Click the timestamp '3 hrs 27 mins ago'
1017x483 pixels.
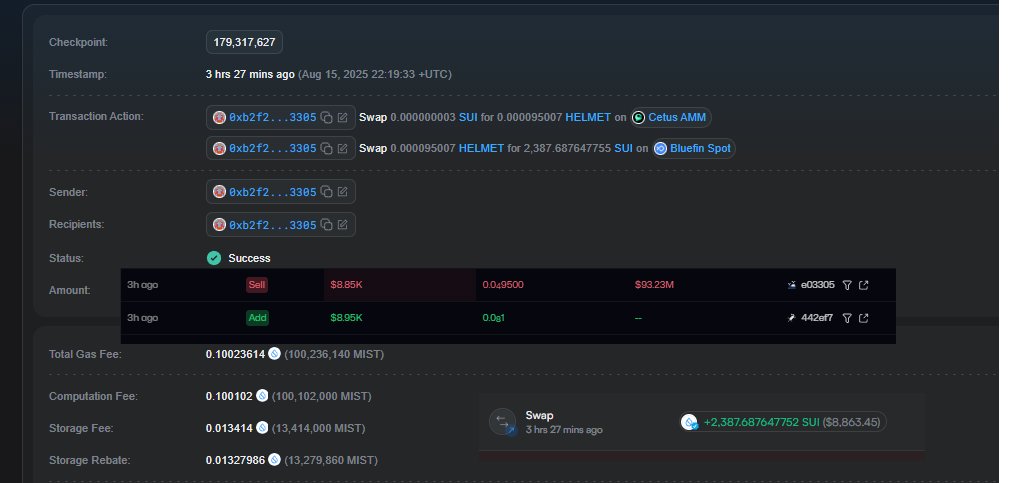coord(250,75)
